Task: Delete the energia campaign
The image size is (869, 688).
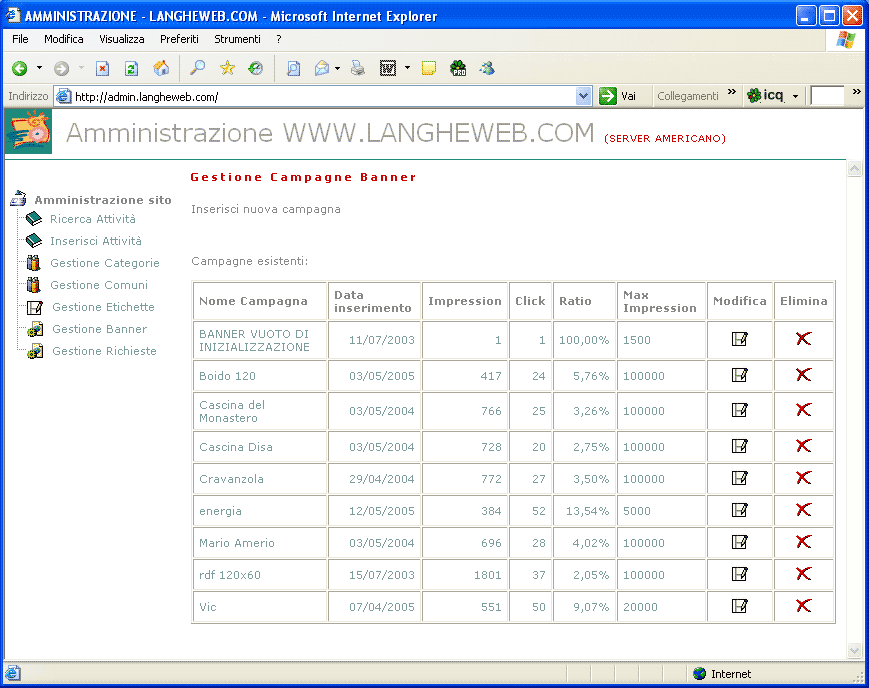Action: point(804,510)
